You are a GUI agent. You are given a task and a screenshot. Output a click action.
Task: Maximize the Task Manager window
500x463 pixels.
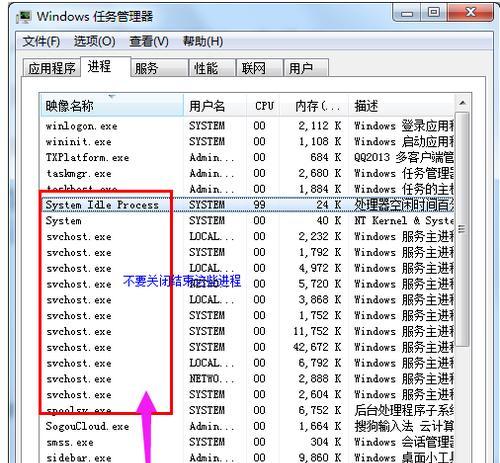[433, 13]
